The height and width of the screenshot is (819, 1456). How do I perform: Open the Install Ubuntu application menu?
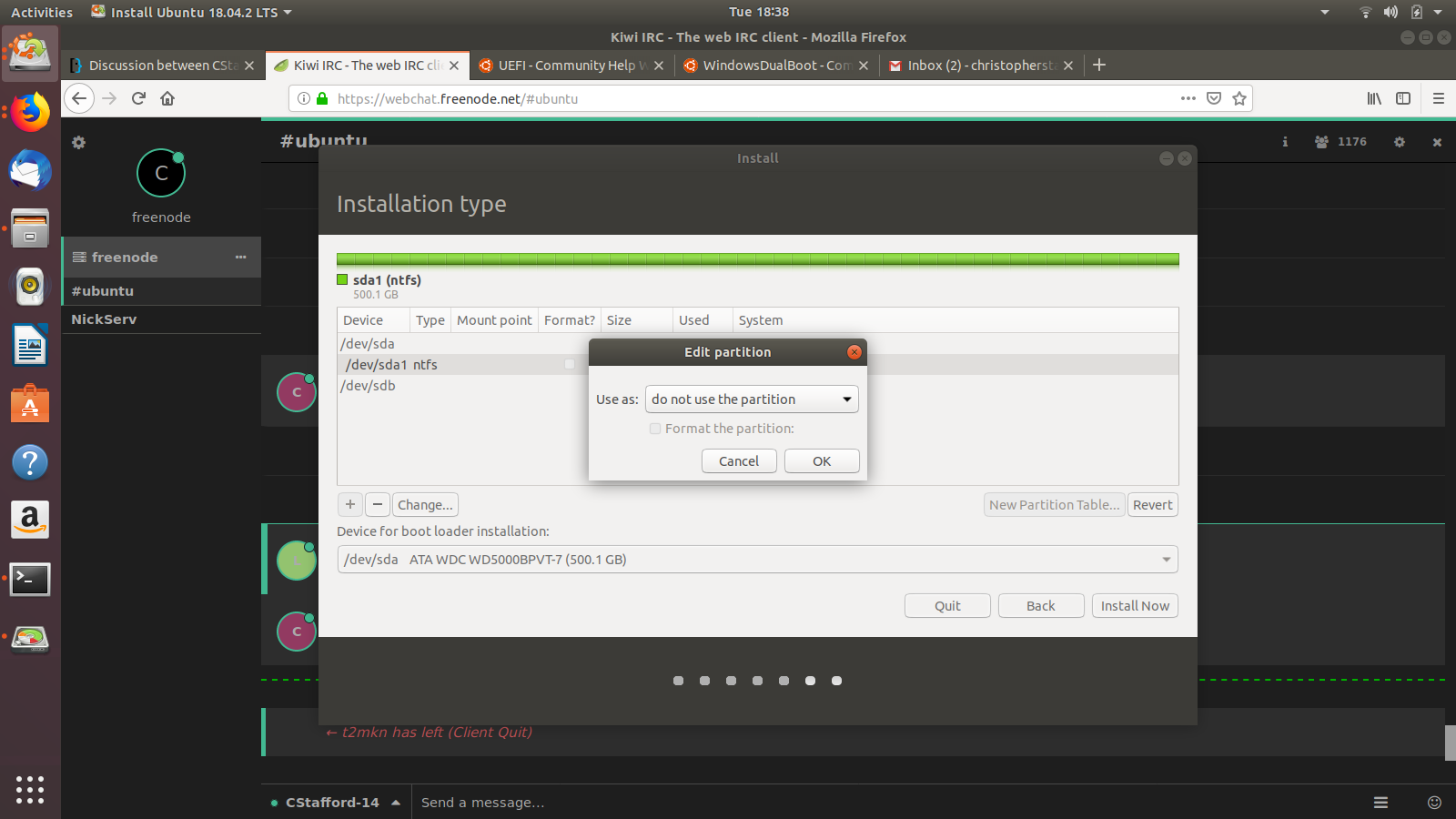click(192, 12)
